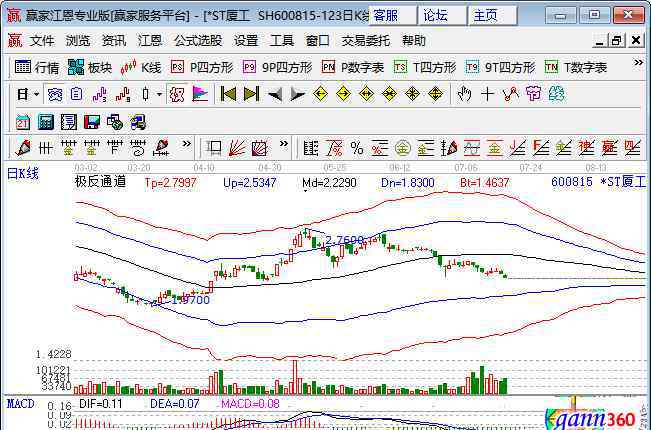651x430 pixels.
Task: Expand the top toolbar overflow chevron
Action: tap(638, 63)
